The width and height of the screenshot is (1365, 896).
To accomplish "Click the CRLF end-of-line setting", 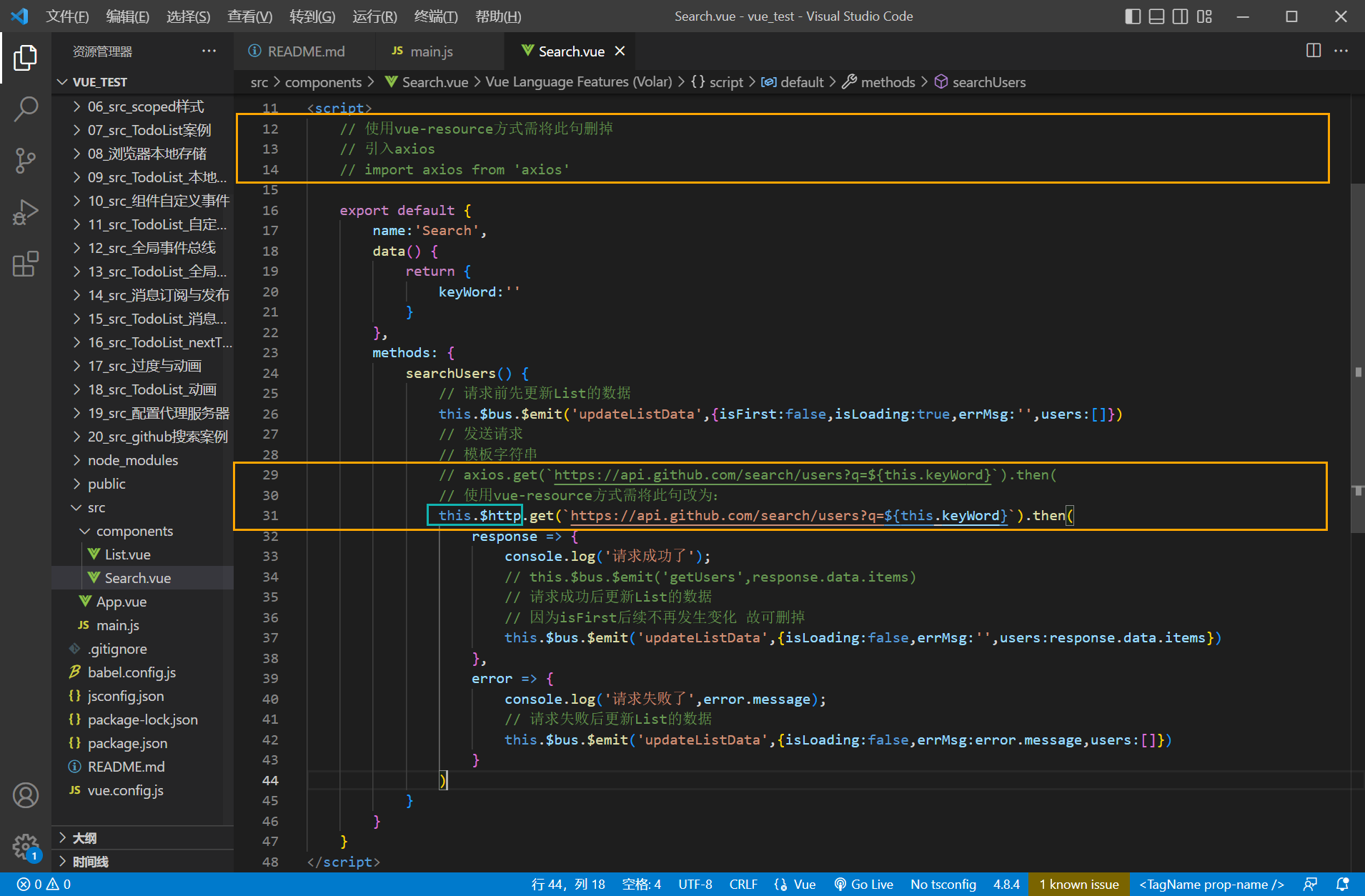I will tap(743, 885).
